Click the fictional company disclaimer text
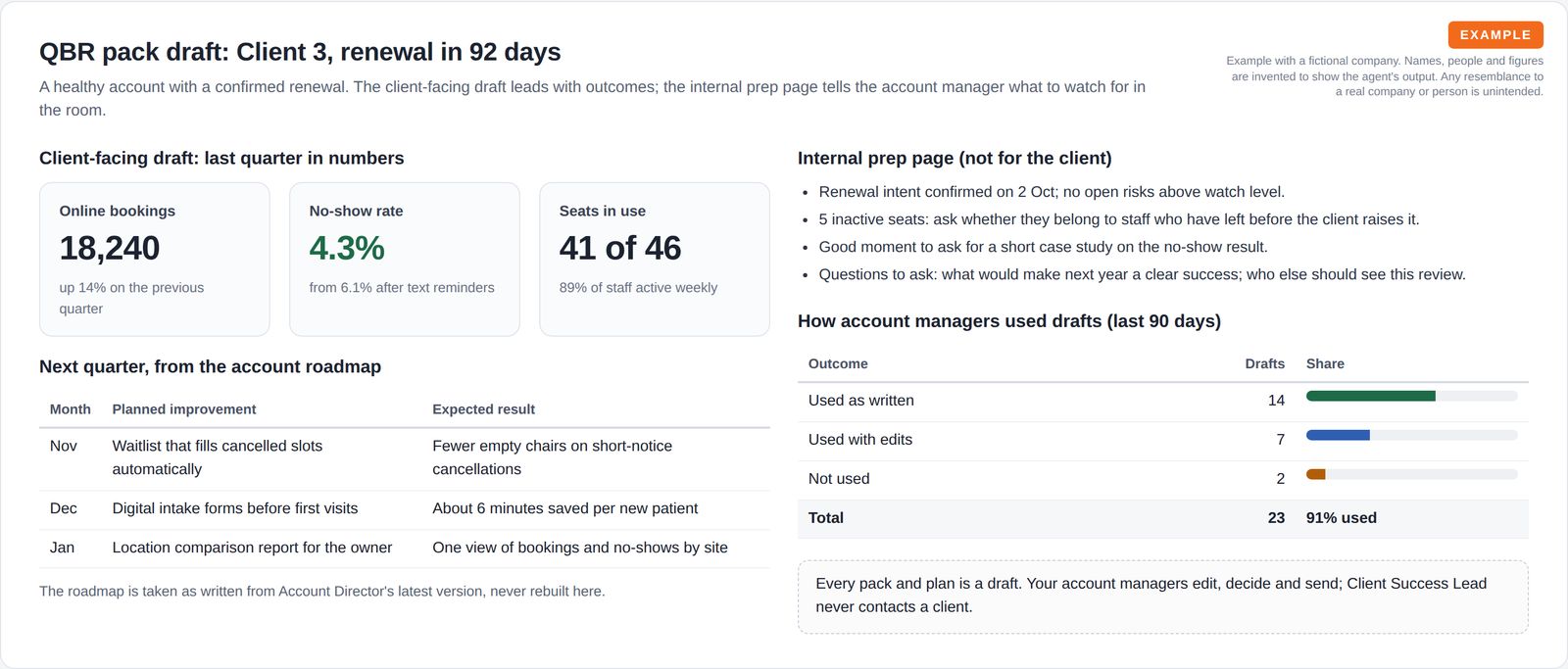The image size is (1568, 669). [1385, 76]
